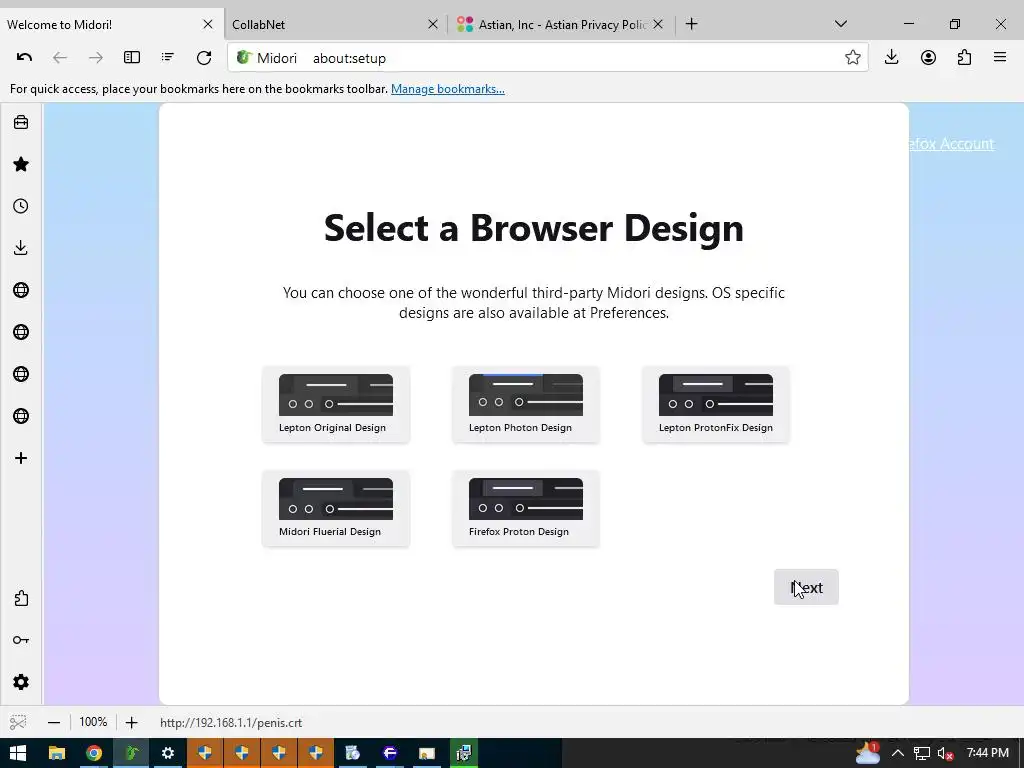Toggle the sidebar view button in toolbar
Image resolution: width=1024 pixels, height=768 pixels.
pyautogui.click(x=132, y=57)
